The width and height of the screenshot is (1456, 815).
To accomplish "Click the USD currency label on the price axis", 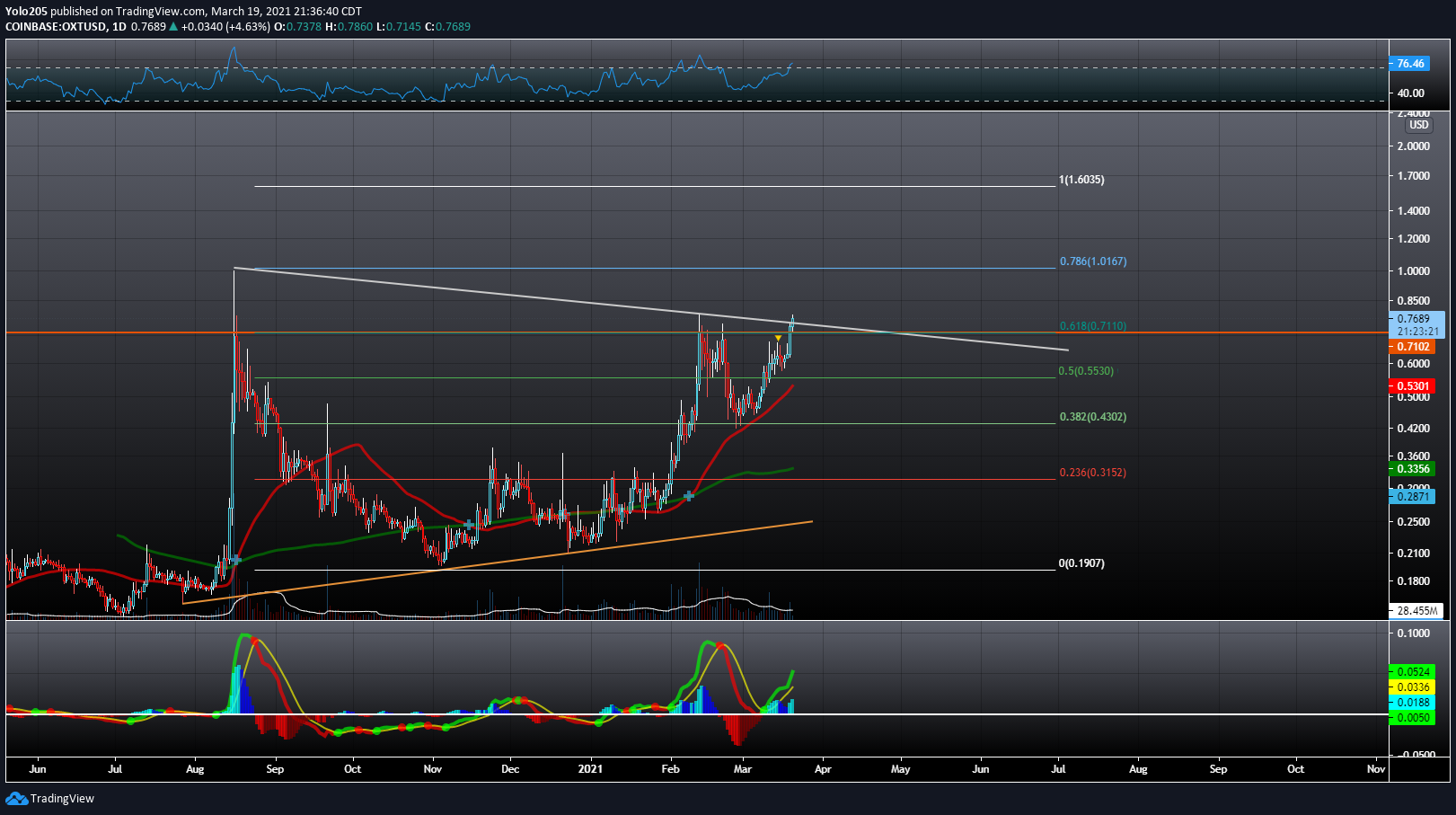I will [x=1418, y=125].
